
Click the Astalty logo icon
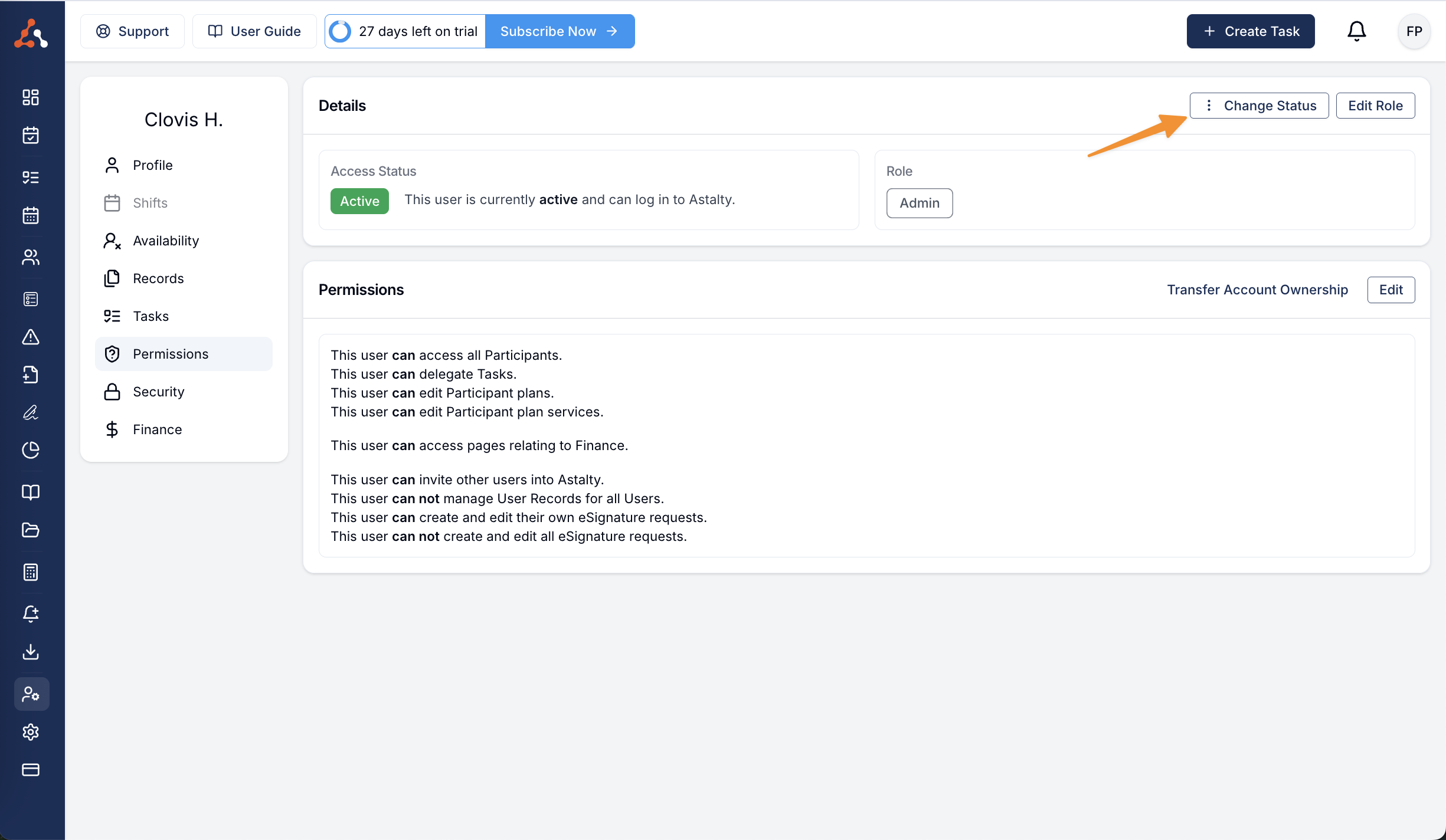(x=31, y=34)
